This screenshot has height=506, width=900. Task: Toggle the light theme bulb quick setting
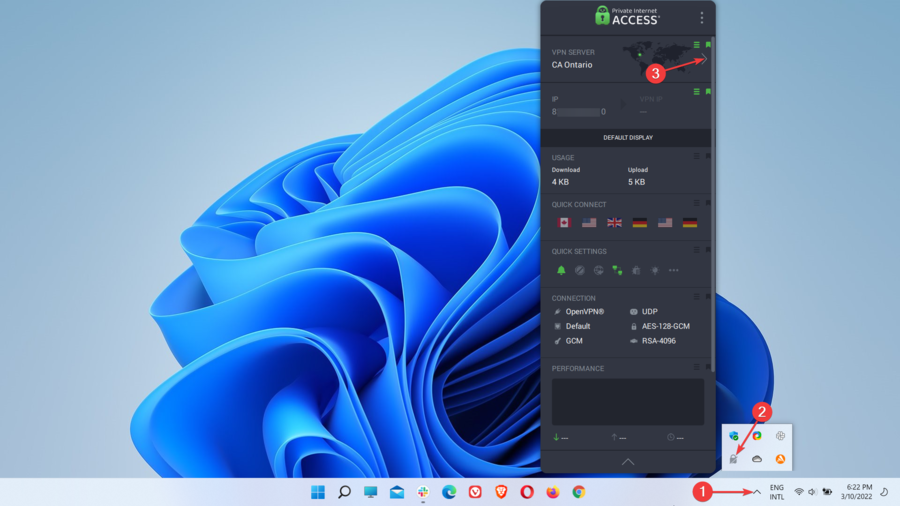[x=654, y=270]
